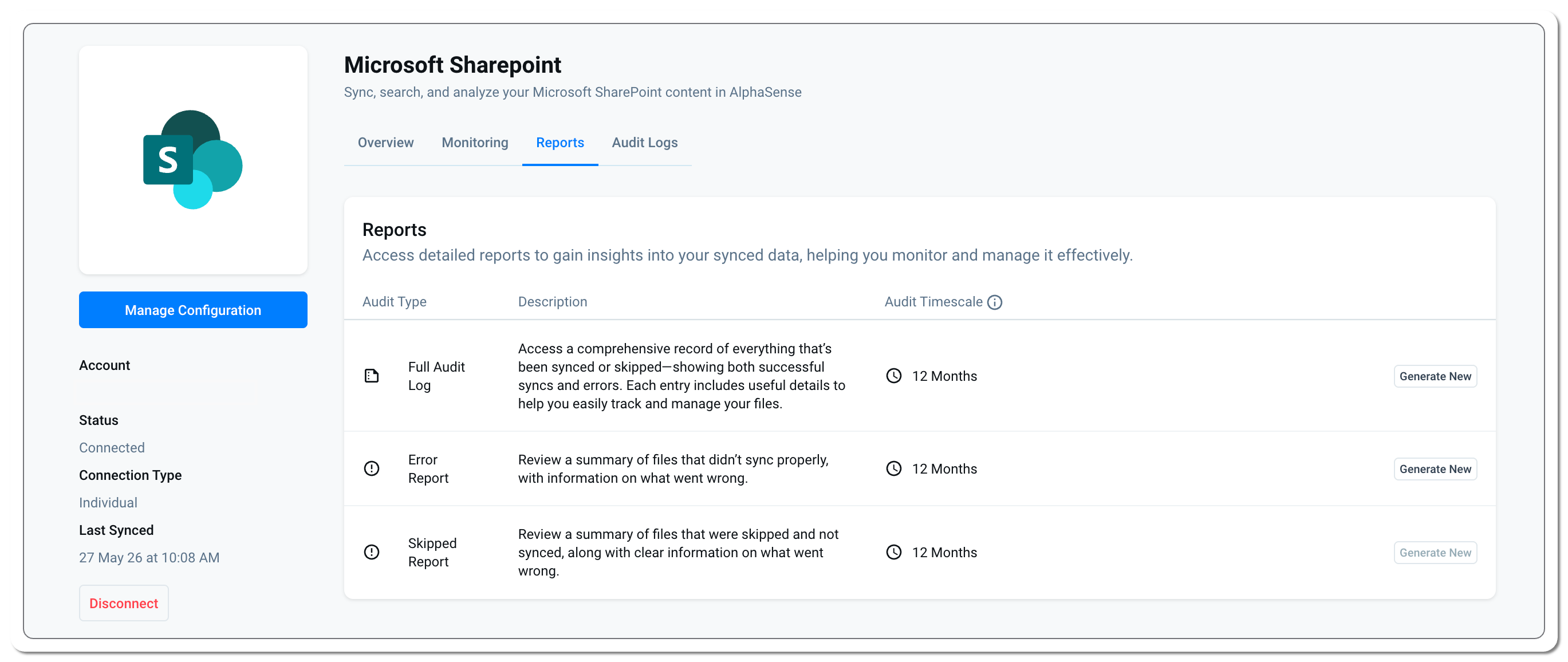This screenshot has height=662, width=1568.
Task: Click the Microsoft Sharepoint page title
Action: (453, 65)
